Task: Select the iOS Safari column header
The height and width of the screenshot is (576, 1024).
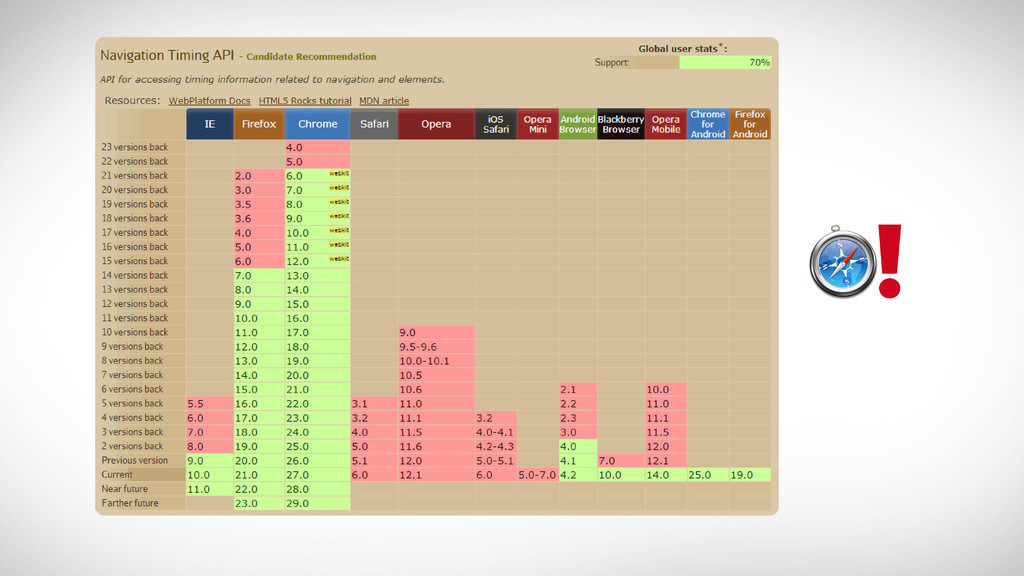Action: [496, 124]
